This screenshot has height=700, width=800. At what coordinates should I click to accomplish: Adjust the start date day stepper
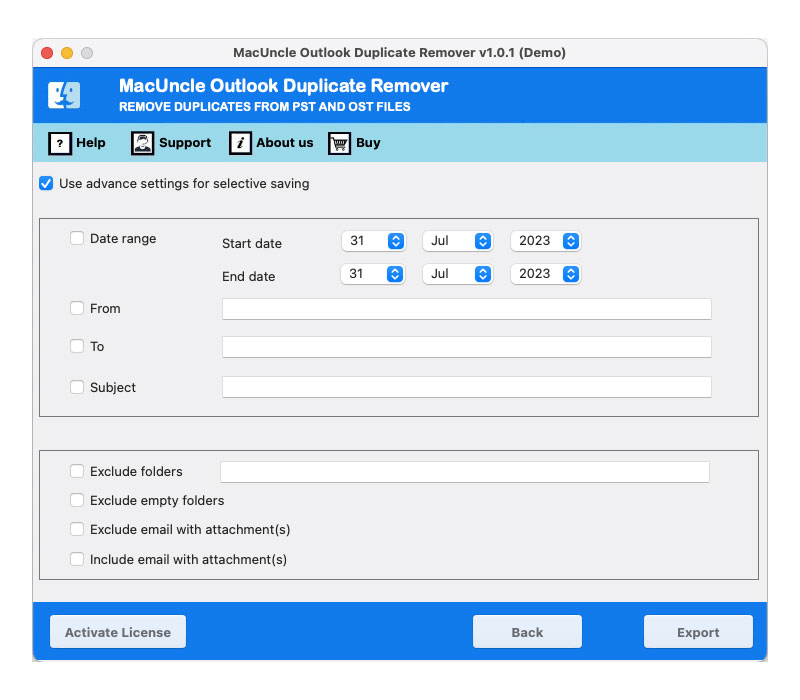click(397, 240)
